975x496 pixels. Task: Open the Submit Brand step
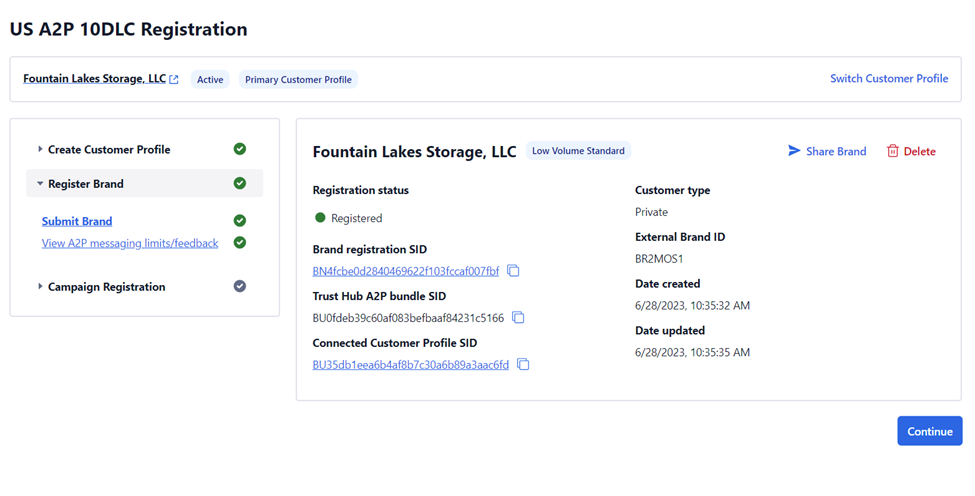tap(77, 221)
